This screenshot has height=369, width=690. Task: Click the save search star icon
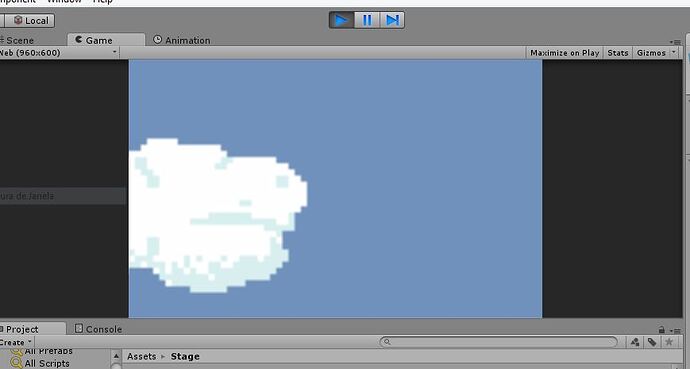click(669, 342)
